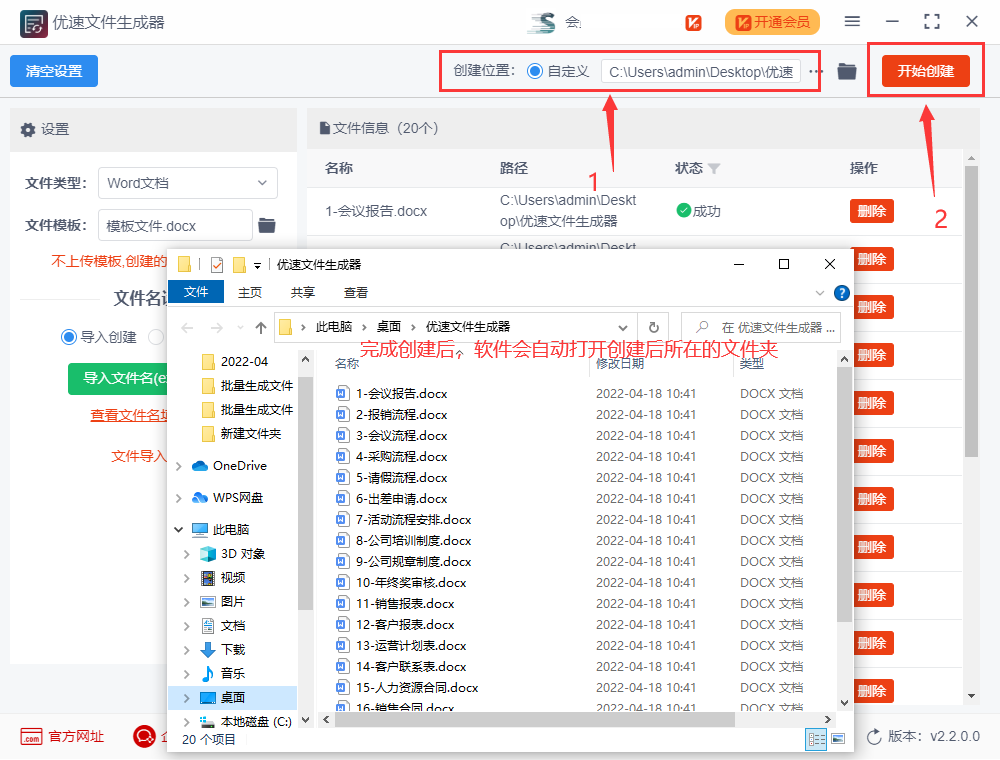Toggle the checkbox in Explorer quick access toolbar
Viewport: 1000px width, 760px height.
point(216,264)
